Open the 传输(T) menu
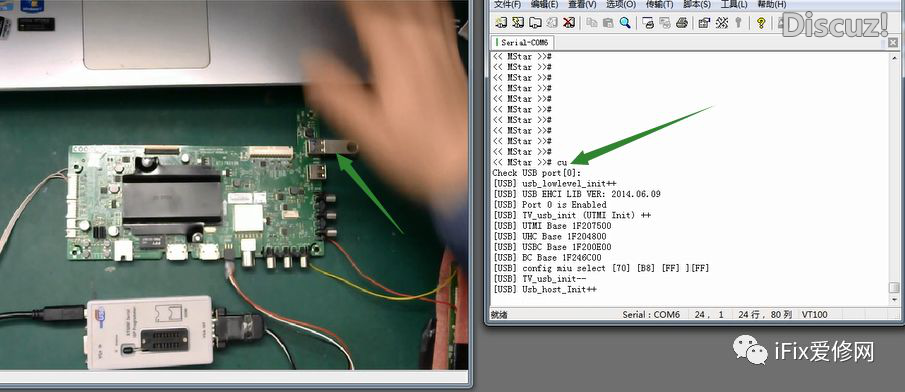 coord(660,4)
